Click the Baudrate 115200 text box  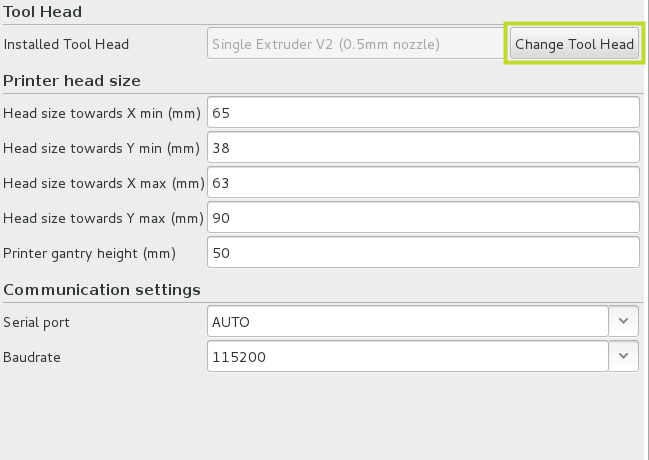click(408, 356)
